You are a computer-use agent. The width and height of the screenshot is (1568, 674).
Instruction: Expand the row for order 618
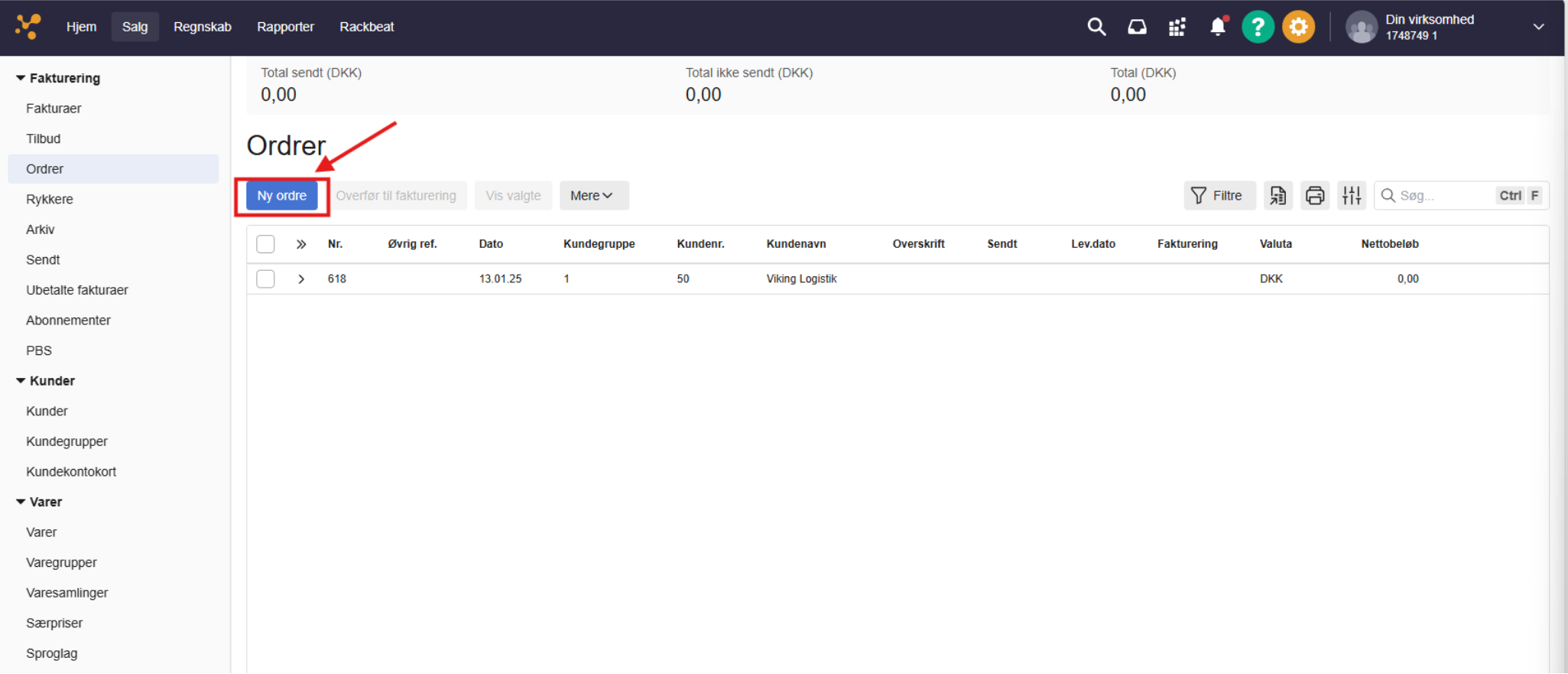coord(301,279)
